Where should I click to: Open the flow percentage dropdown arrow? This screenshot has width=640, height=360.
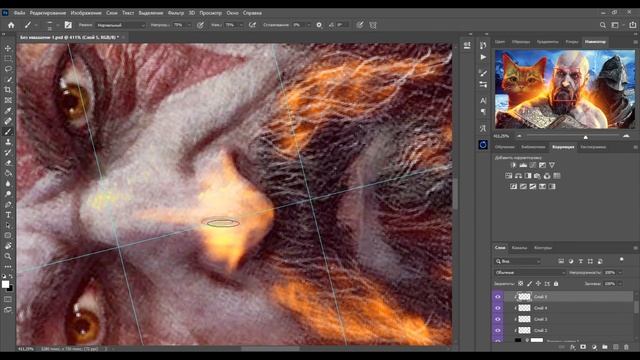click(241, 25)
